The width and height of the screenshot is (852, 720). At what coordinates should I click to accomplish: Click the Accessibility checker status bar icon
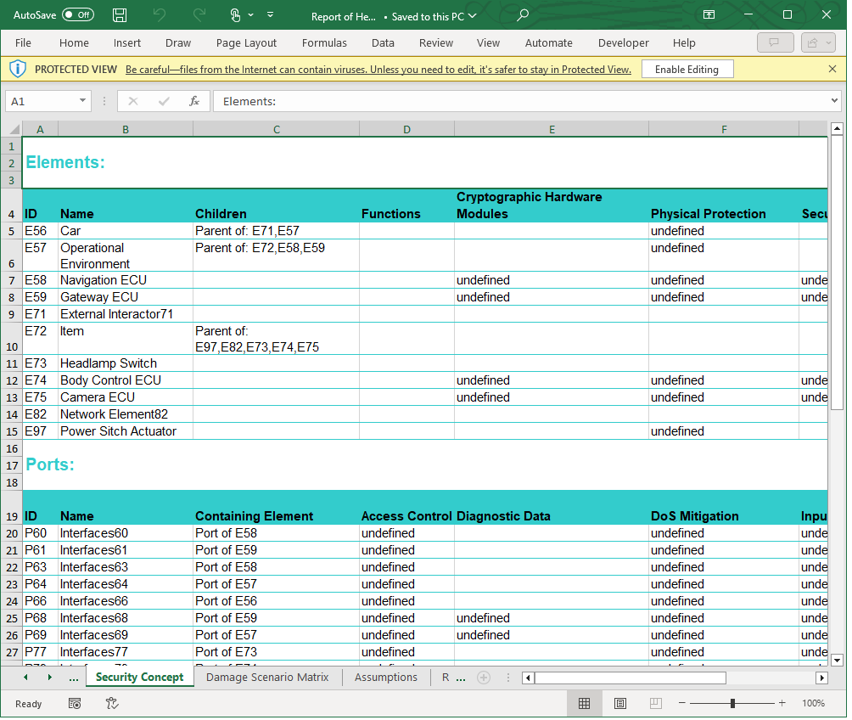[112, 703]
